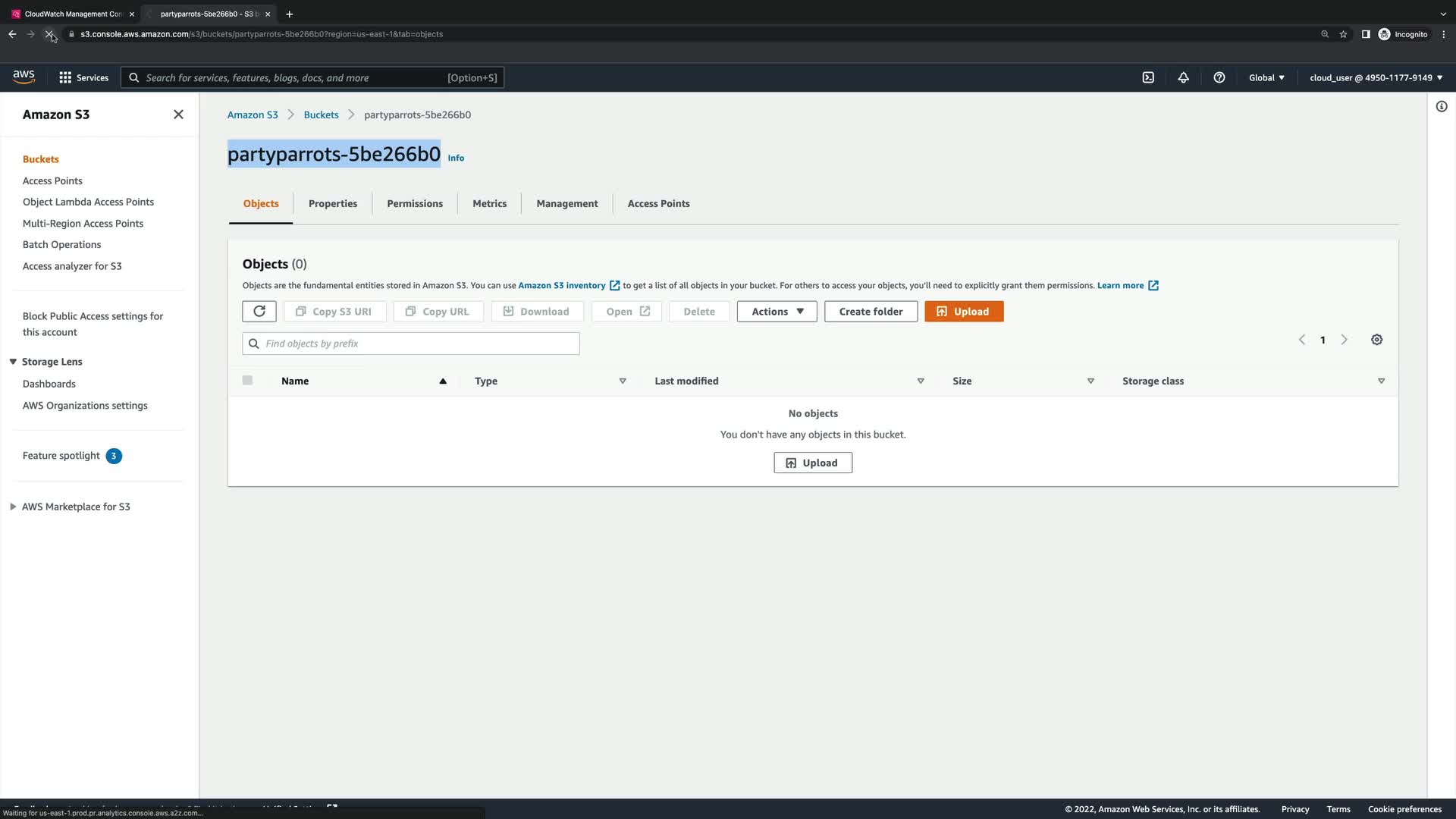Screen dimensions: 1456x819
Task: Click the refresh objects icon button
Action: point(259,311)
